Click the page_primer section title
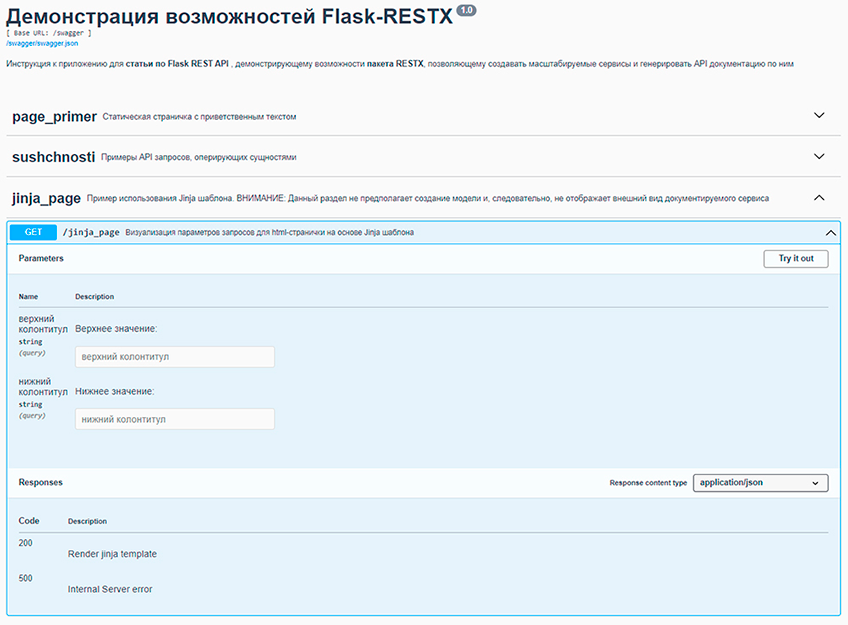848x625 pixels. point(54,116)
